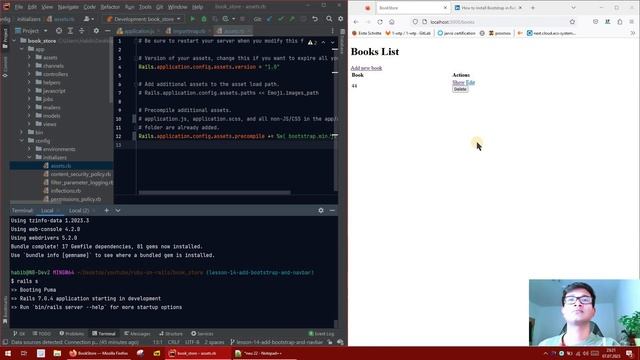The image size is (640, 360).
Task: Click the Firefox address bar localhost URL
Action: pos(452,22)
